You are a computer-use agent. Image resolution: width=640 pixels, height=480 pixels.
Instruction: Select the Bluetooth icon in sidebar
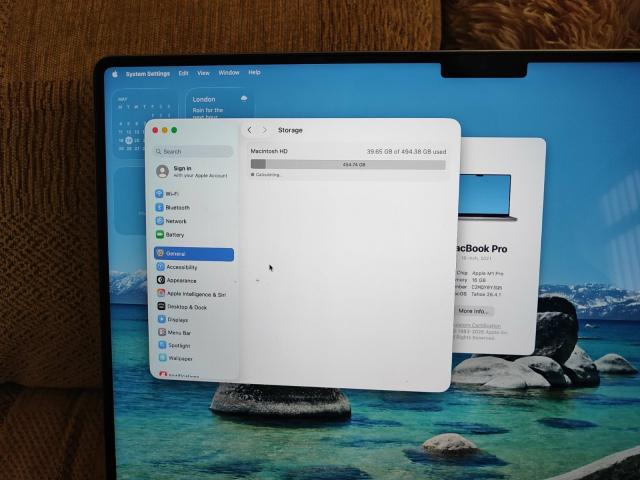[160, 207]
